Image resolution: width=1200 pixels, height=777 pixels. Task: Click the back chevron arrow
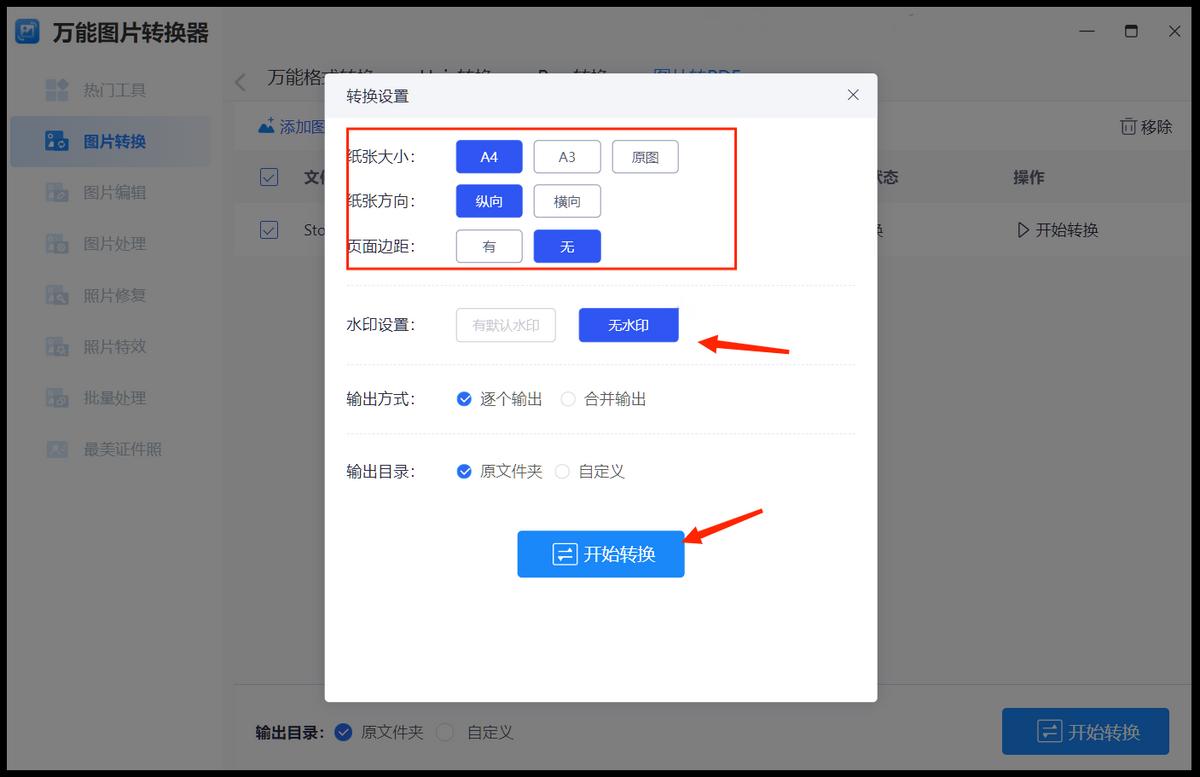[x=239, y=81]
